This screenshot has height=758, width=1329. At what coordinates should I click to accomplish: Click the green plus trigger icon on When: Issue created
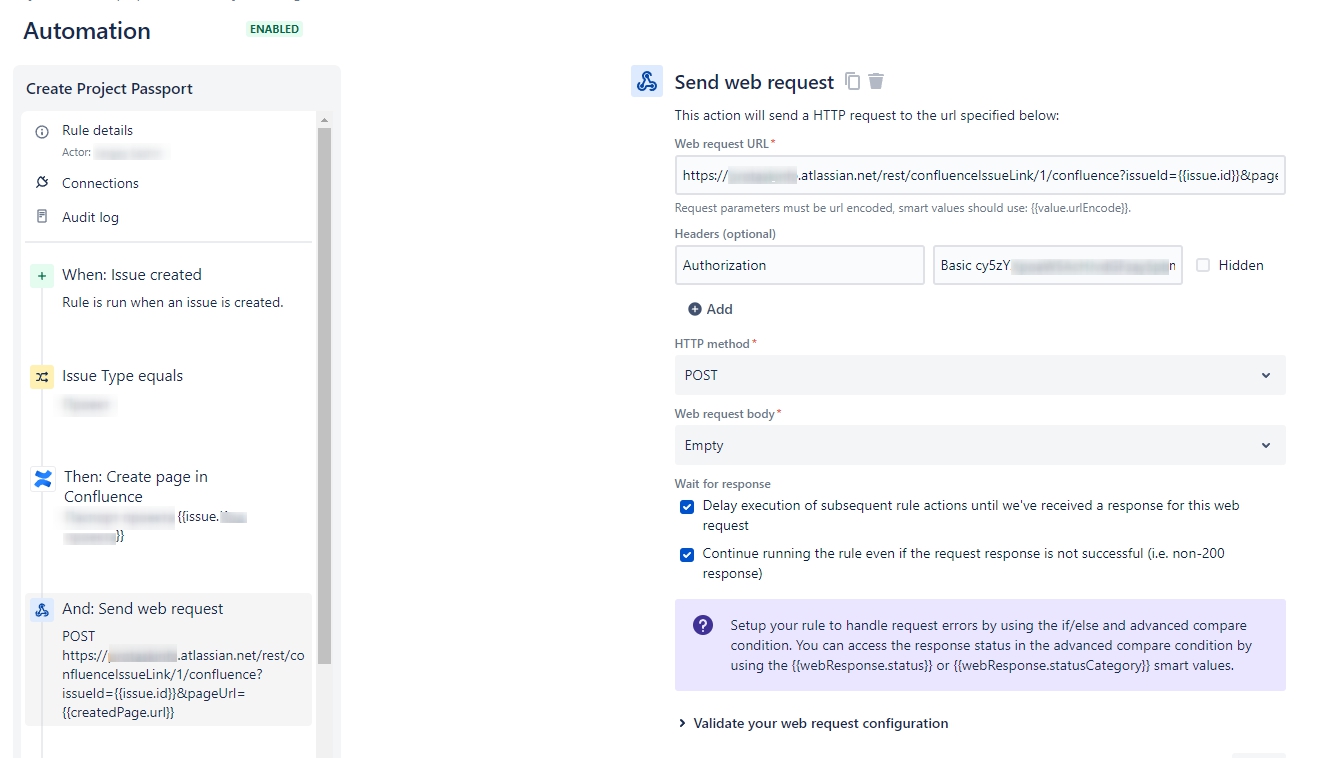coord(41,274)
